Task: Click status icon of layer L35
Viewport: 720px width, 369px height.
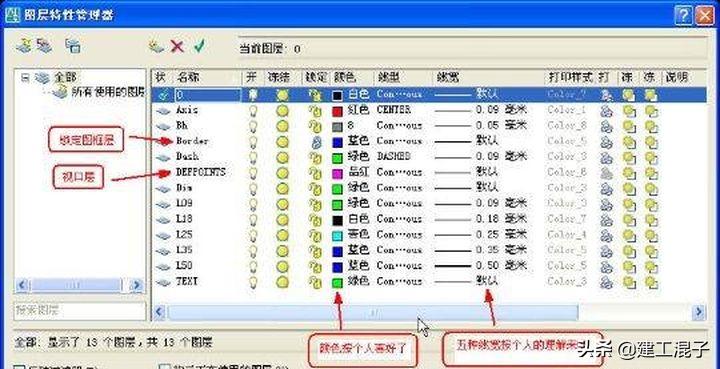Action: (x=163, y=251)
